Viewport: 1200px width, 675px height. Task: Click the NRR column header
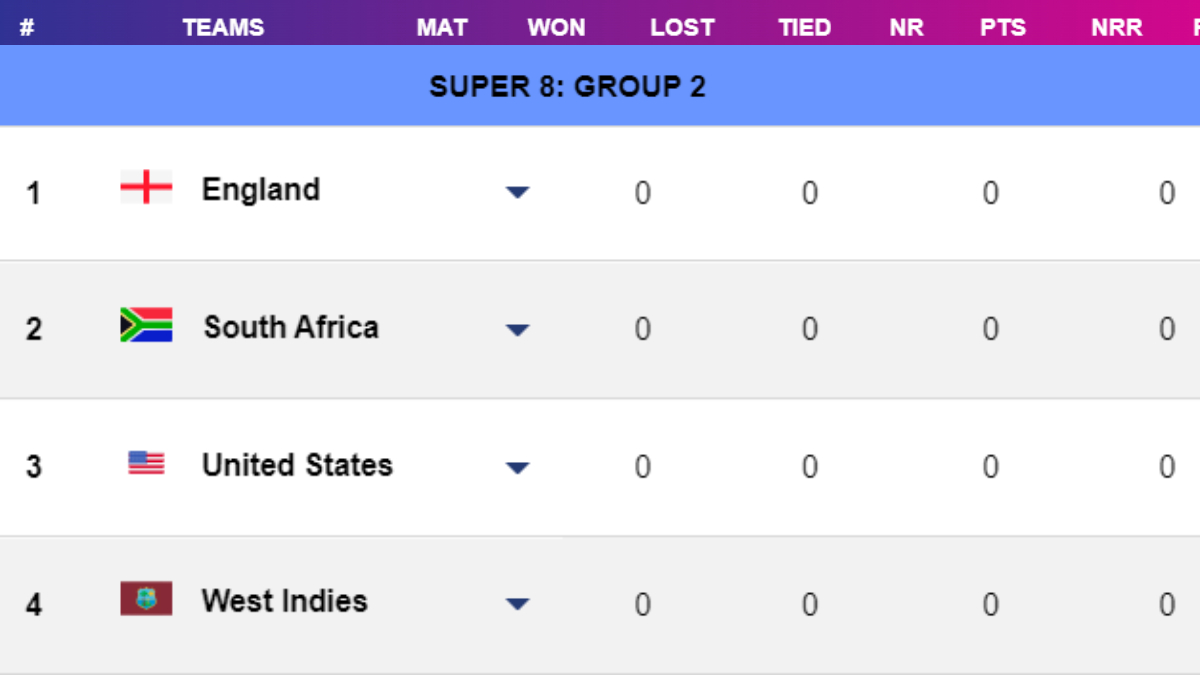(1116, 27)
